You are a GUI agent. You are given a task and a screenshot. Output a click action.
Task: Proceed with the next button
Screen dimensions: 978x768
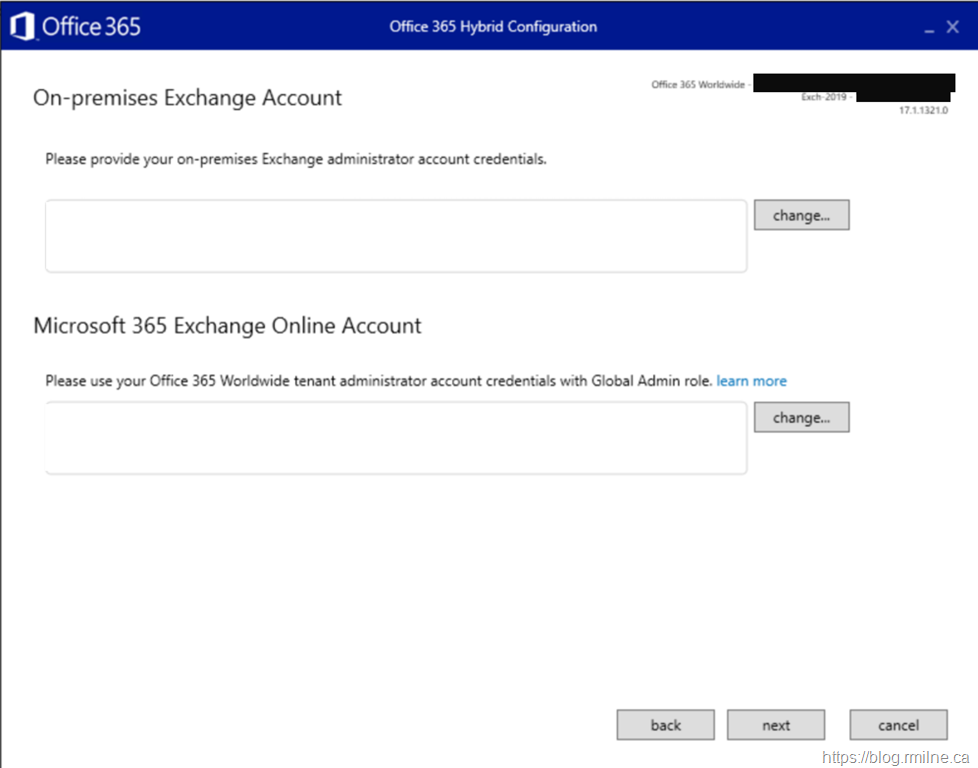776,725
